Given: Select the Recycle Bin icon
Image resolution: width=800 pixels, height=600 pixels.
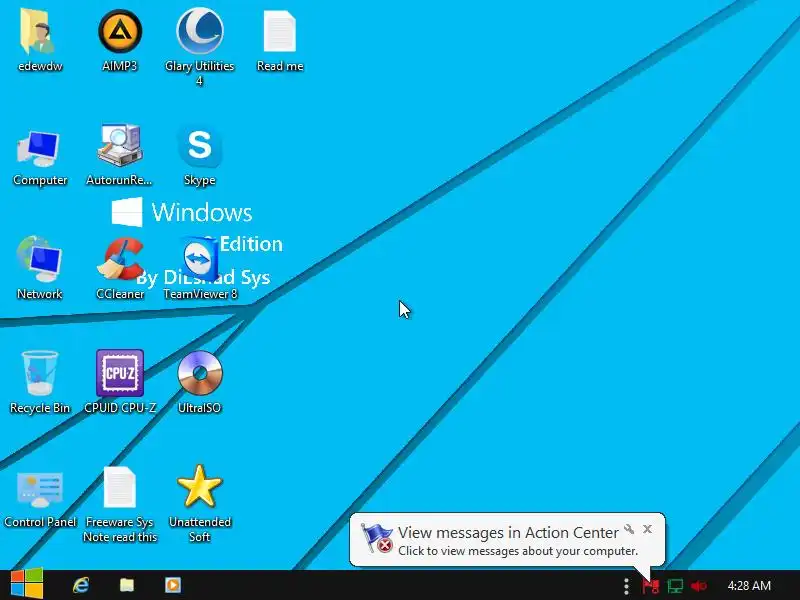Looking at the screenshot, I should click(39, 373).
